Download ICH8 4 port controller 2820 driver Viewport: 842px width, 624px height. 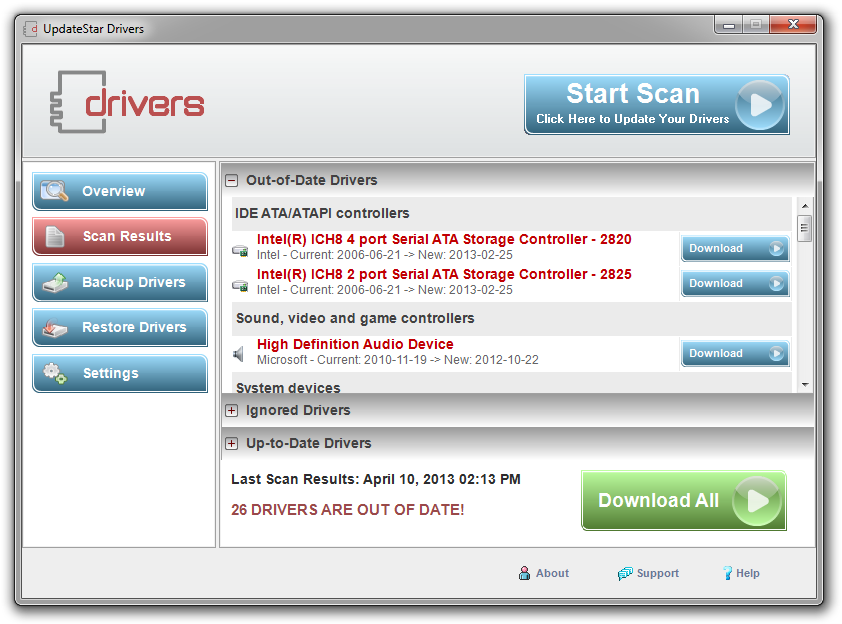[x=735, y=248]
